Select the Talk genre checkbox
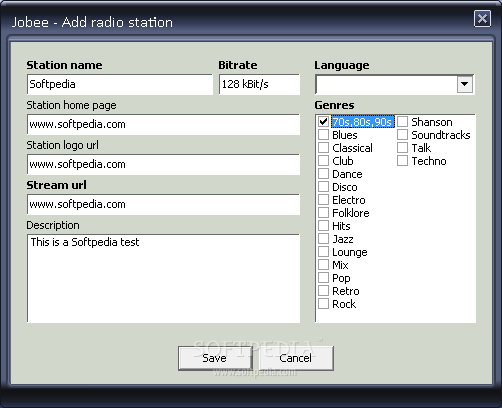This screenshot has height=408, width=502. 402,148
